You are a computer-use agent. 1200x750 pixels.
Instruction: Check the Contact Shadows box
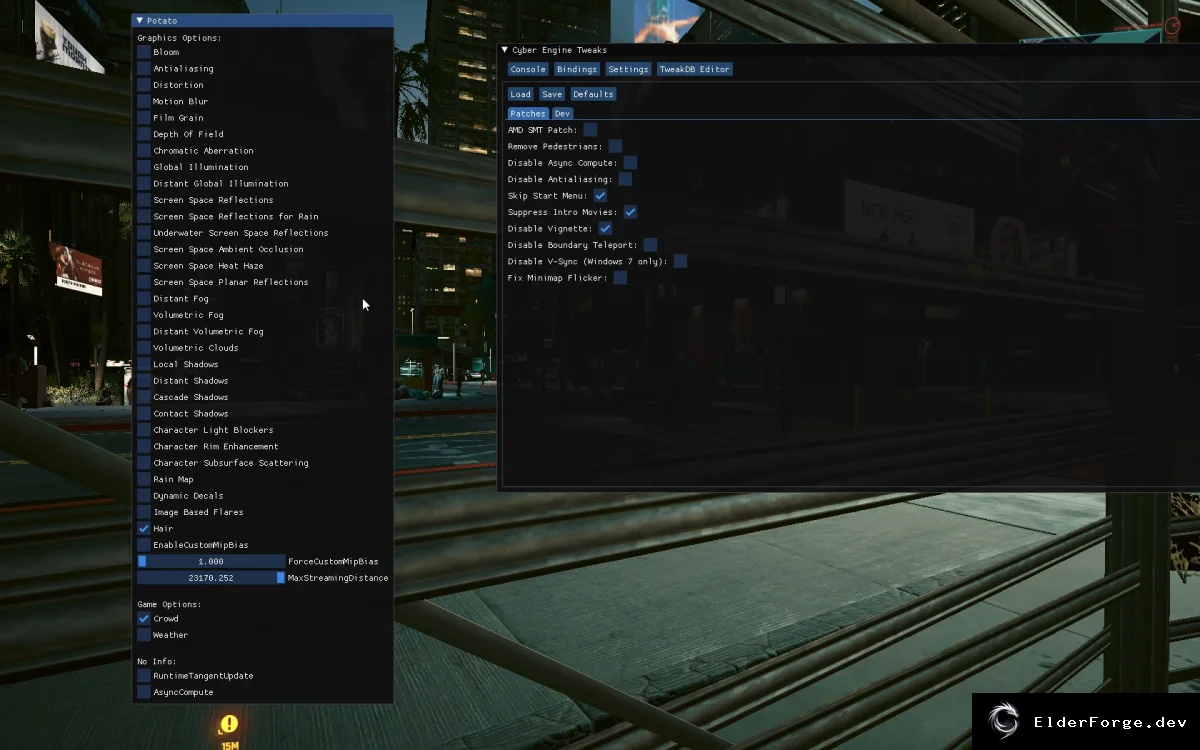coord(144,413)
